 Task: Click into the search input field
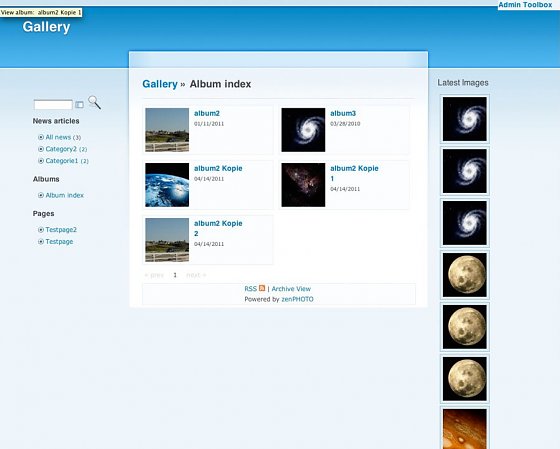[x=53, y=105]
